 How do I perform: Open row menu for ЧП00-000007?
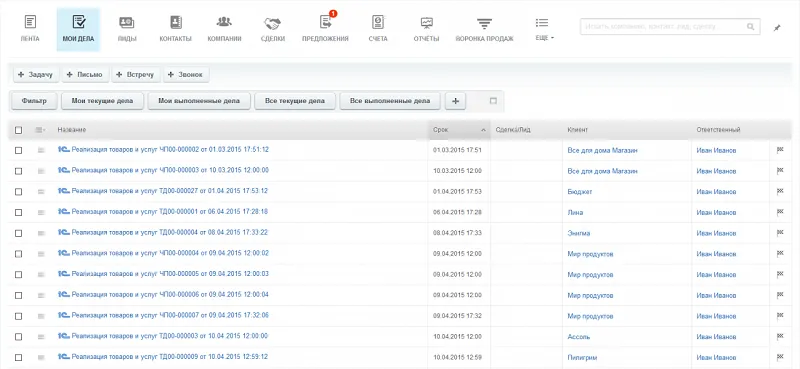tap(41, 316)
